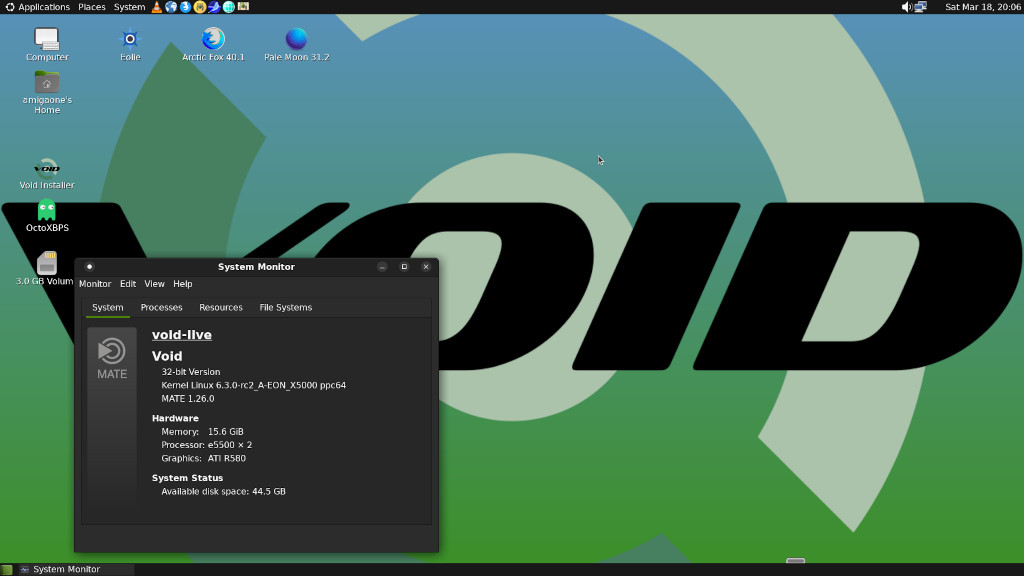Minimize the System Monitor window
The width and height of the screenshot is (1024, 576).
(382, 266)
